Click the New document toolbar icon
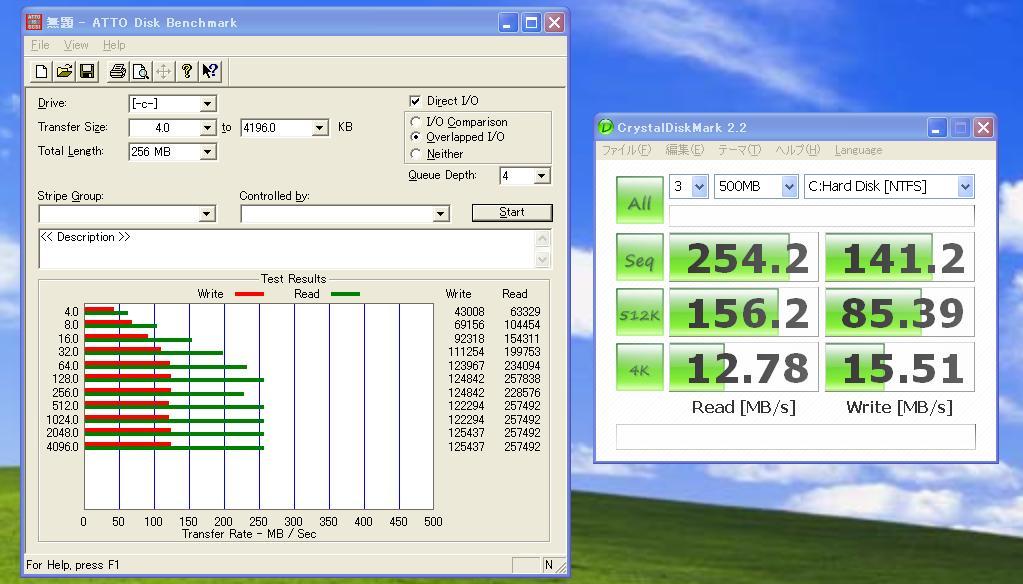 point(41,71)
